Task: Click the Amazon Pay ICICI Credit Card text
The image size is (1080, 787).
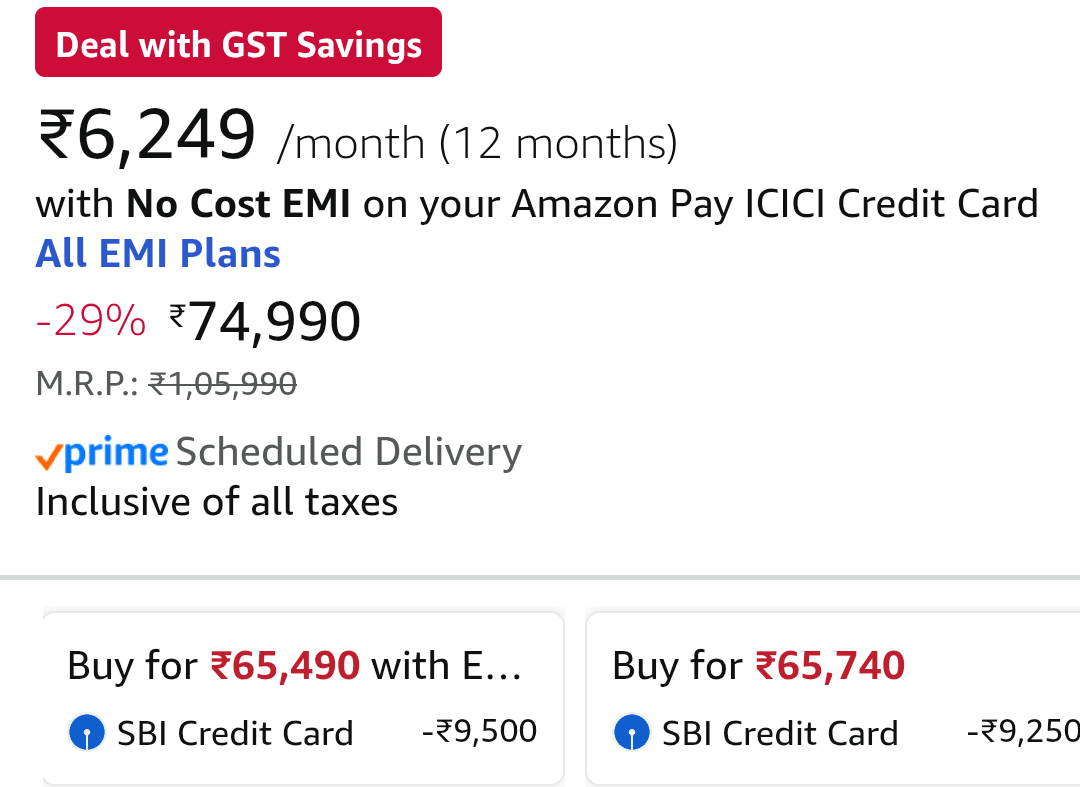Action: point(775,205)
